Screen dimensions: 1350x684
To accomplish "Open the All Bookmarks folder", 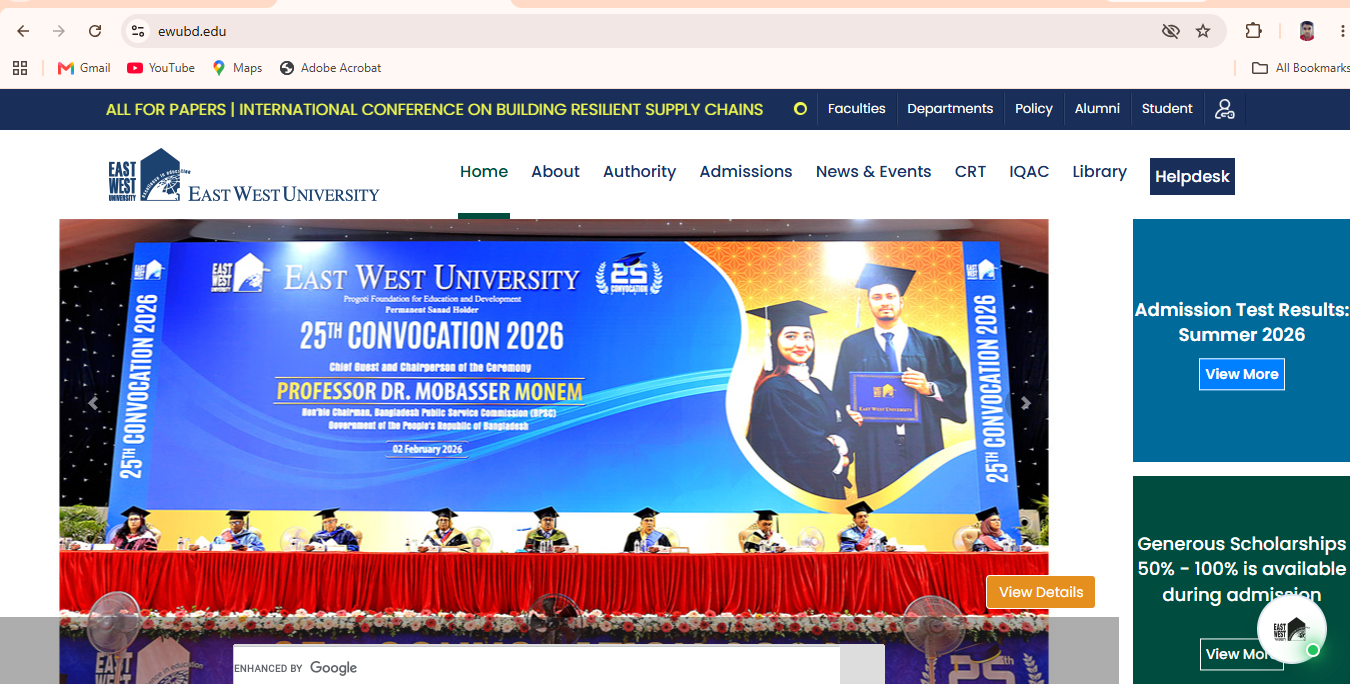I will point(1301,68).
